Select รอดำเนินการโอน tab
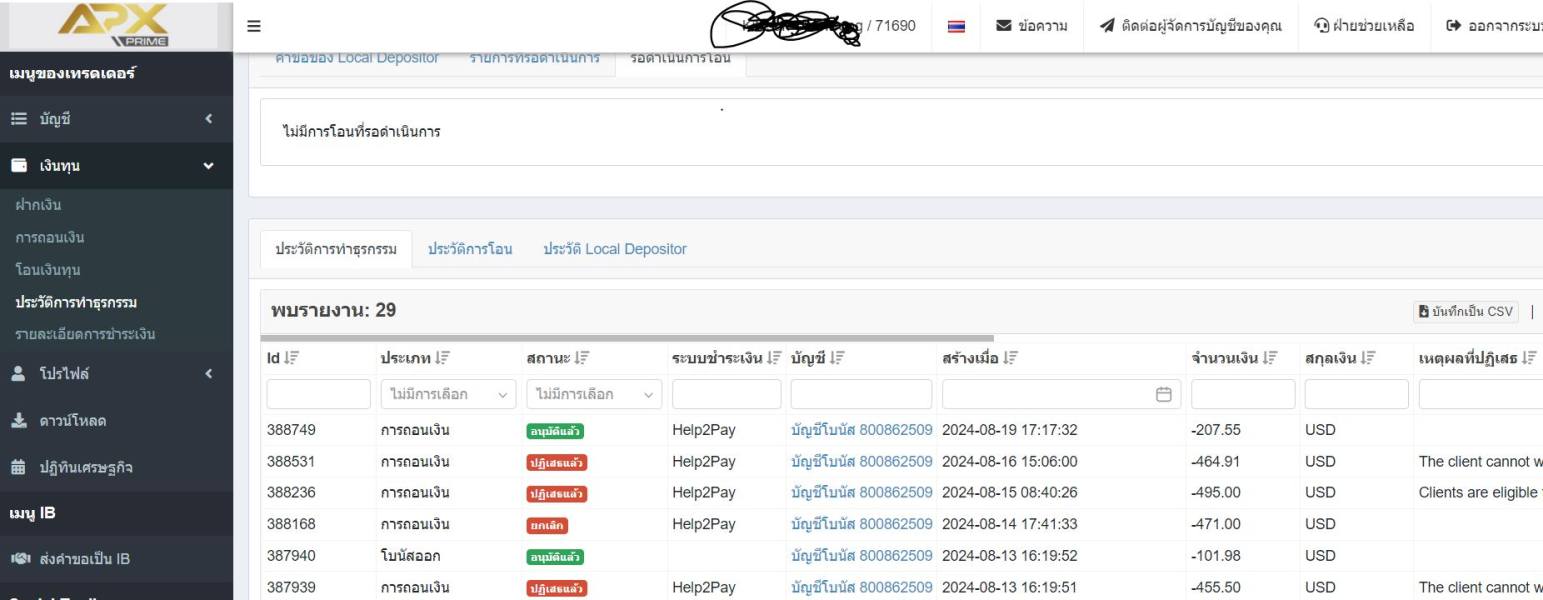 (x=680, y=58)
